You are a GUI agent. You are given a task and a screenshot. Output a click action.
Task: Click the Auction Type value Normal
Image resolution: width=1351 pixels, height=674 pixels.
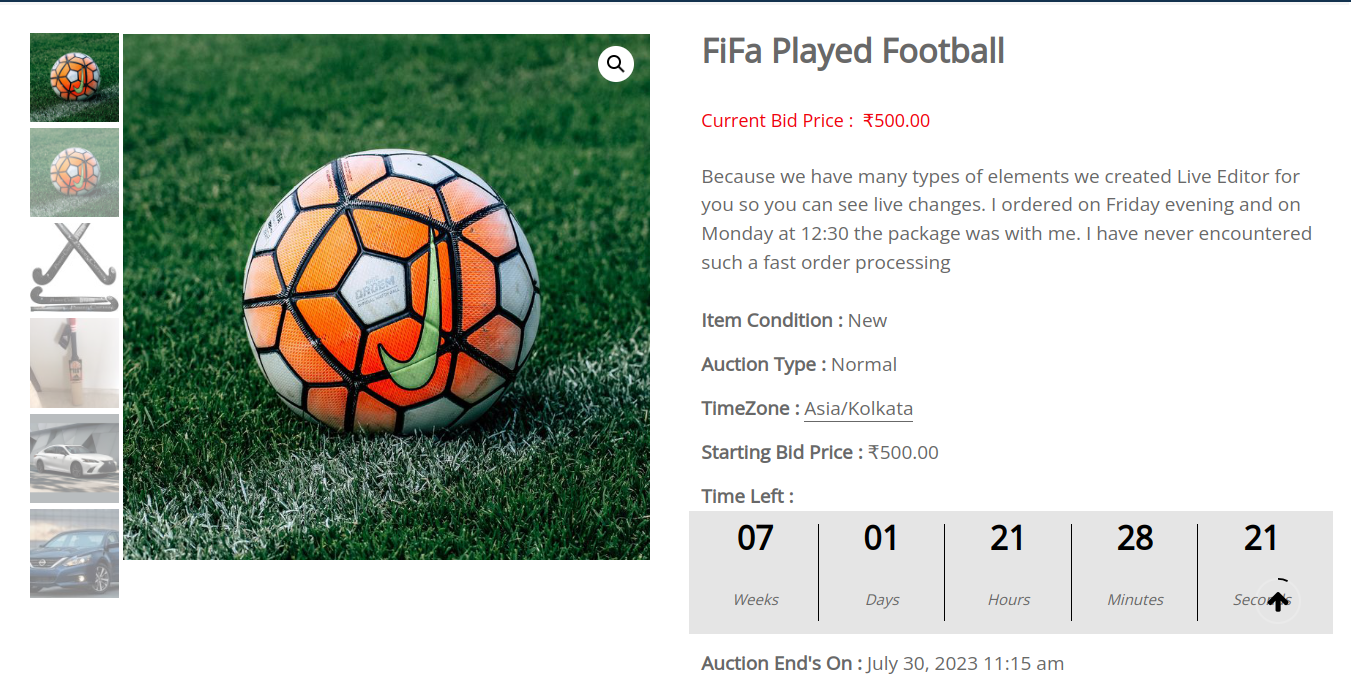[x=864, y=365]
